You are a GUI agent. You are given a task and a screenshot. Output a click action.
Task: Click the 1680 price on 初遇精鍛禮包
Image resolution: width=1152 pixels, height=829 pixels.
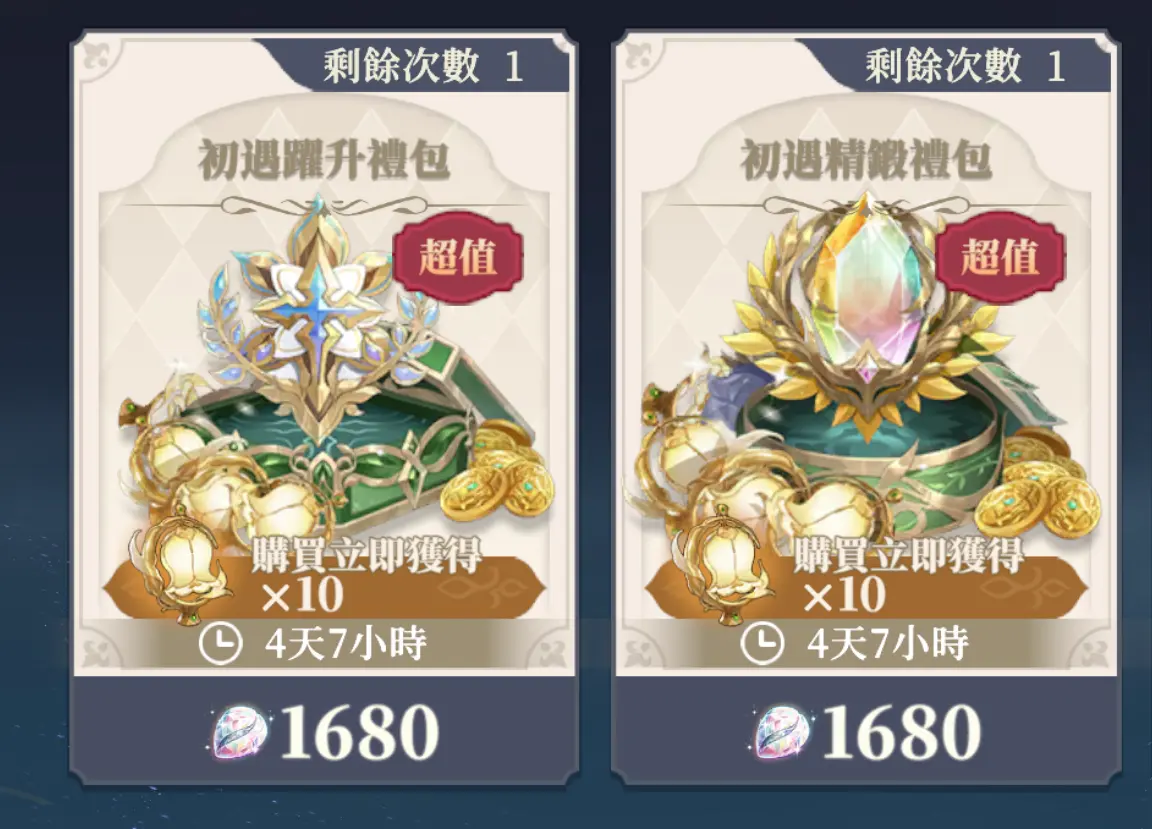pyautogui.click(x=901, y=732)
